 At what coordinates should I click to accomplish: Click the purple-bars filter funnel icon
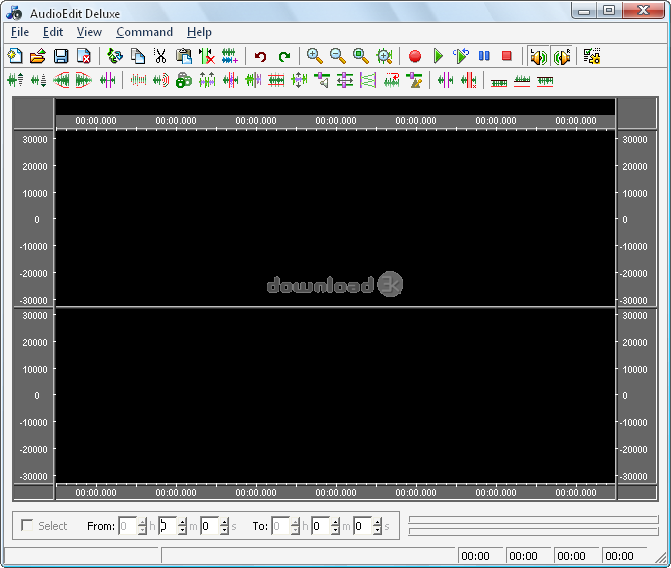point(368,80)
